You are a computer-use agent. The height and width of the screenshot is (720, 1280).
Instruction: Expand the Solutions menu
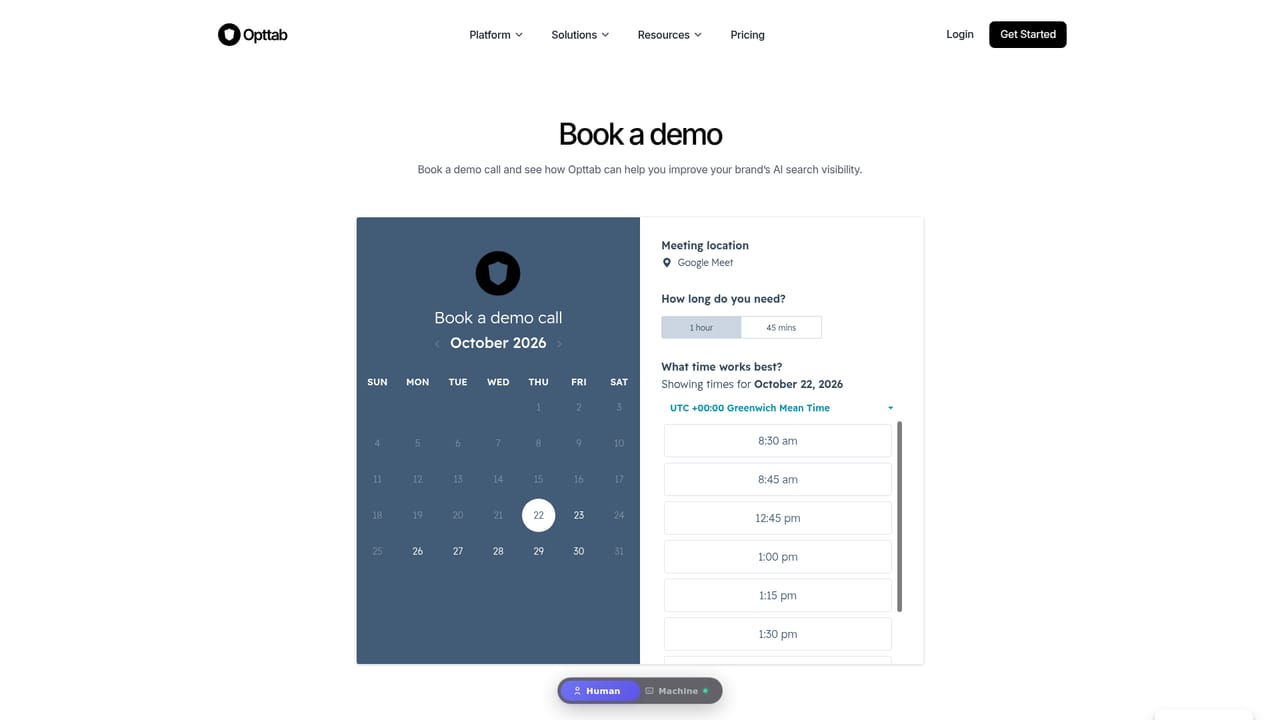click(x=580, y=35)
